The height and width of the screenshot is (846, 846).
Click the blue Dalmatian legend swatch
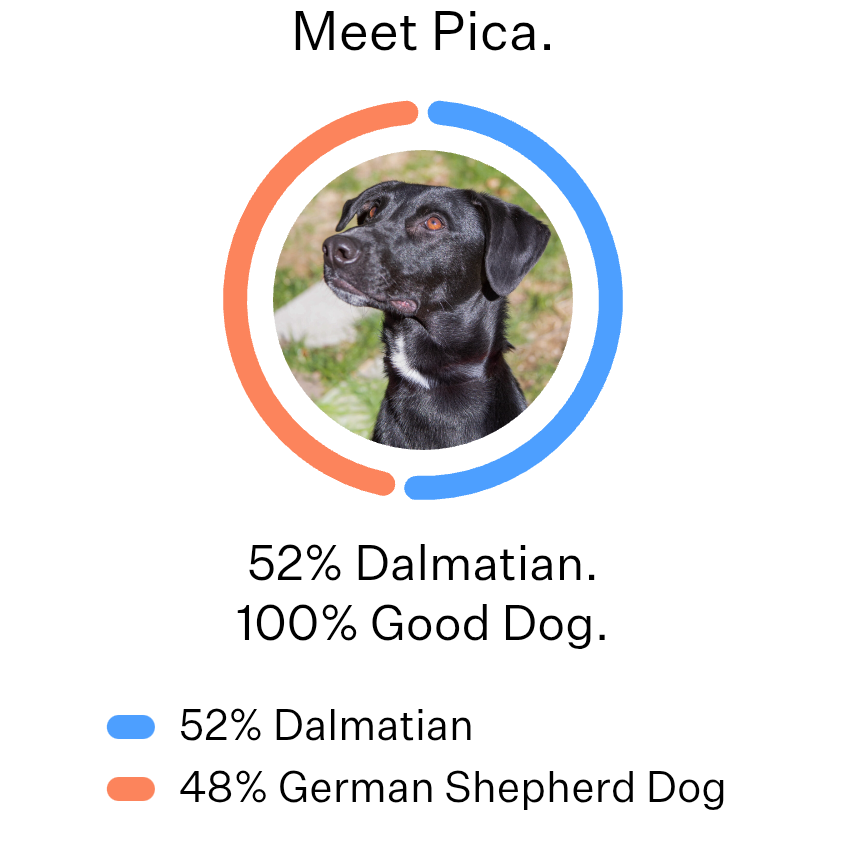[x=131, y=727]
